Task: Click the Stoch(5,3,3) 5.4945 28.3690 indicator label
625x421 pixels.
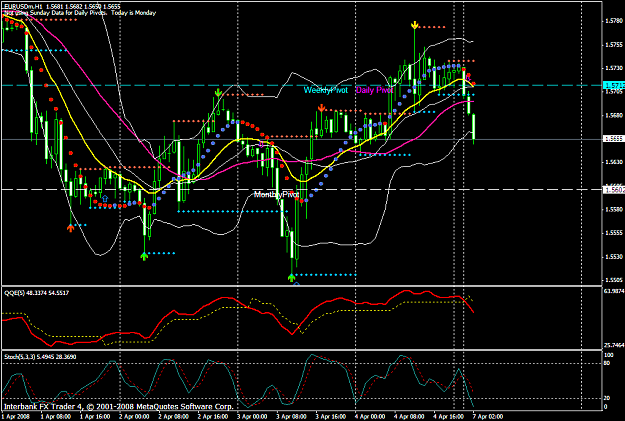Action: 40,357
